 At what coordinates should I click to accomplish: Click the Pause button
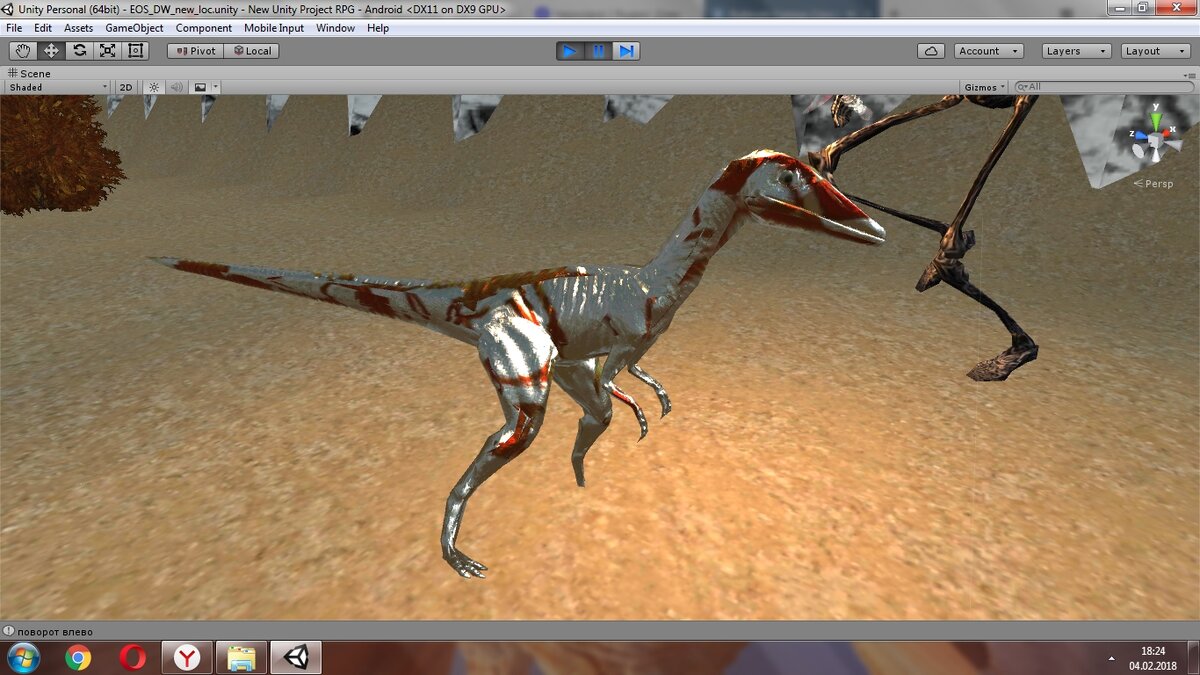coord(598,51)
